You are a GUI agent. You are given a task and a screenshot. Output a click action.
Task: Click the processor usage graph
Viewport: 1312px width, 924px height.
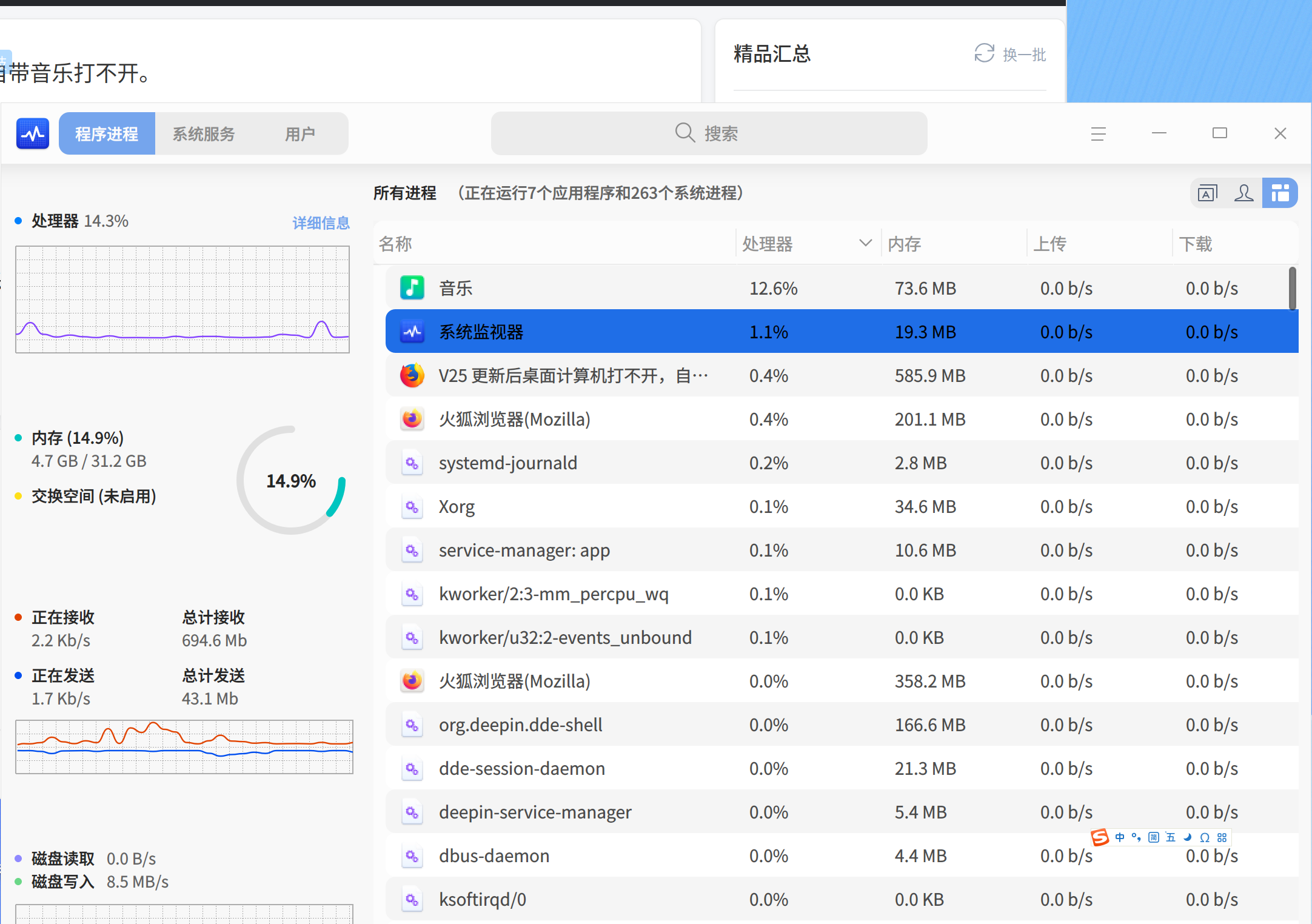click(x=182, y=299)
